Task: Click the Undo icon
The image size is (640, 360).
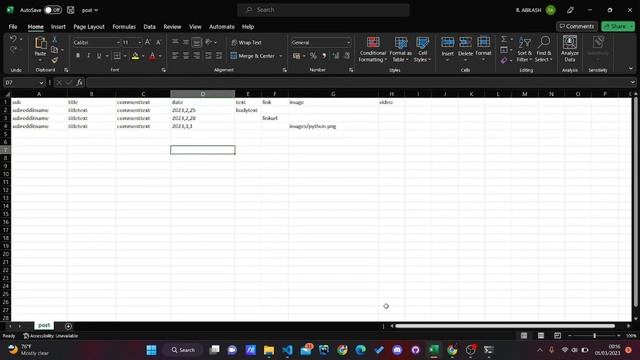Action: tap(13, 39)
